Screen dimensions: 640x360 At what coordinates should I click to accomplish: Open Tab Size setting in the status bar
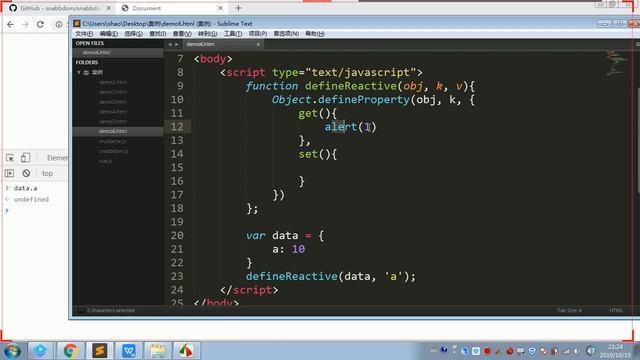569,311
